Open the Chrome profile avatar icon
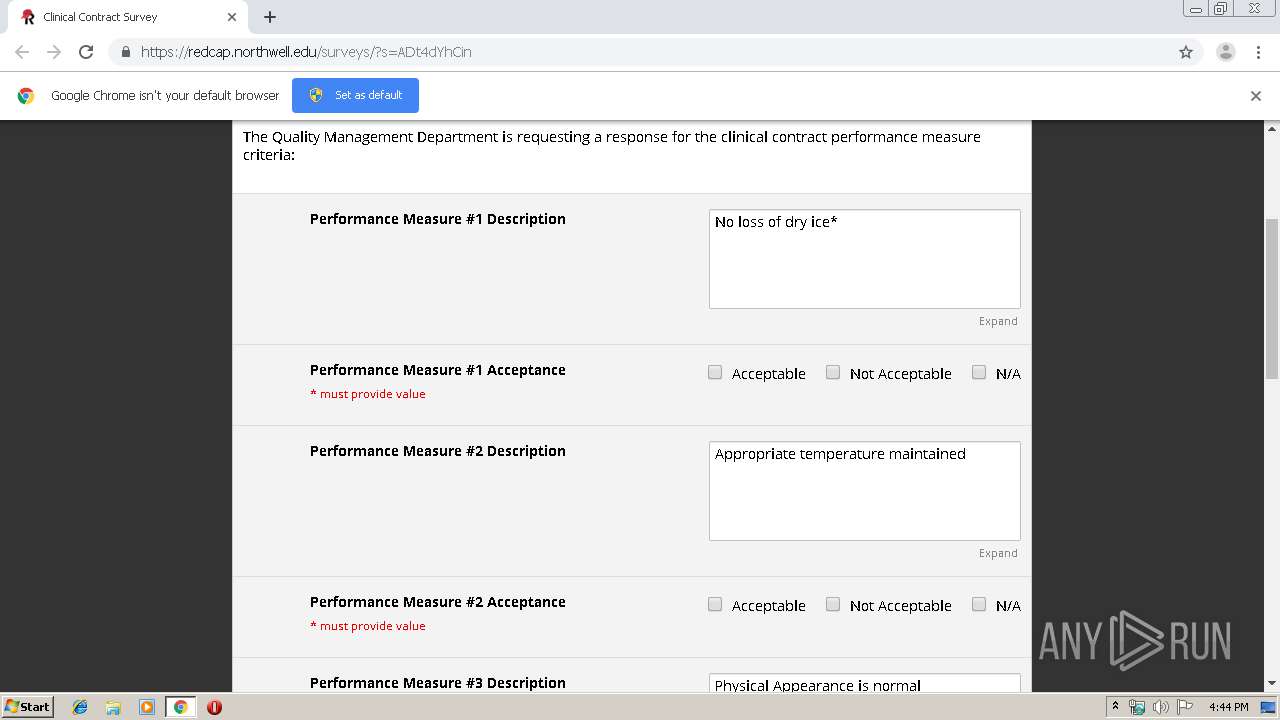This screenshot has width=1280, height=720. click(1226, 52)
